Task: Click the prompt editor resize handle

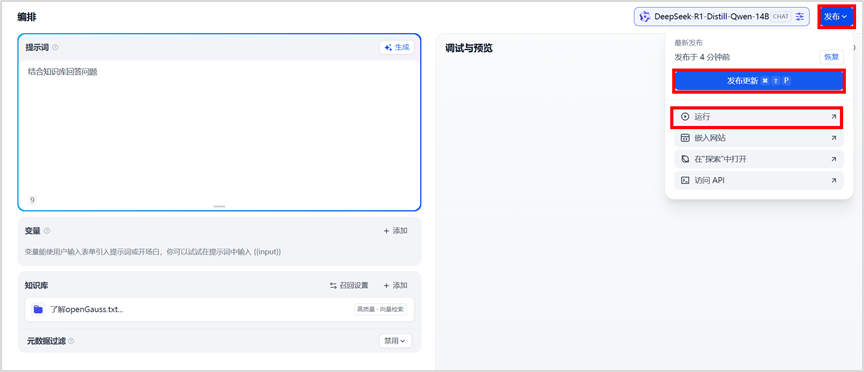Action: coord(219,206)
